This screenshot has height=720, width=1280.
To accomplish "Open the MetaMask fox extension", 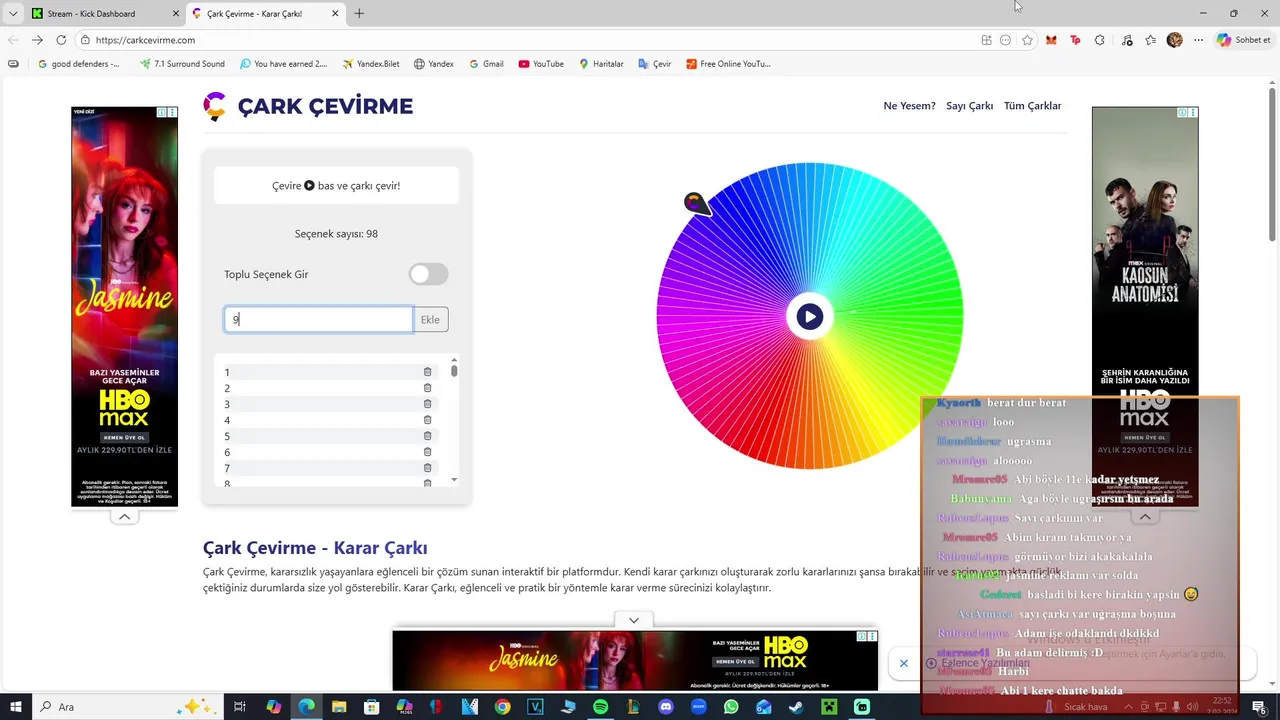I will point(1051,40).
